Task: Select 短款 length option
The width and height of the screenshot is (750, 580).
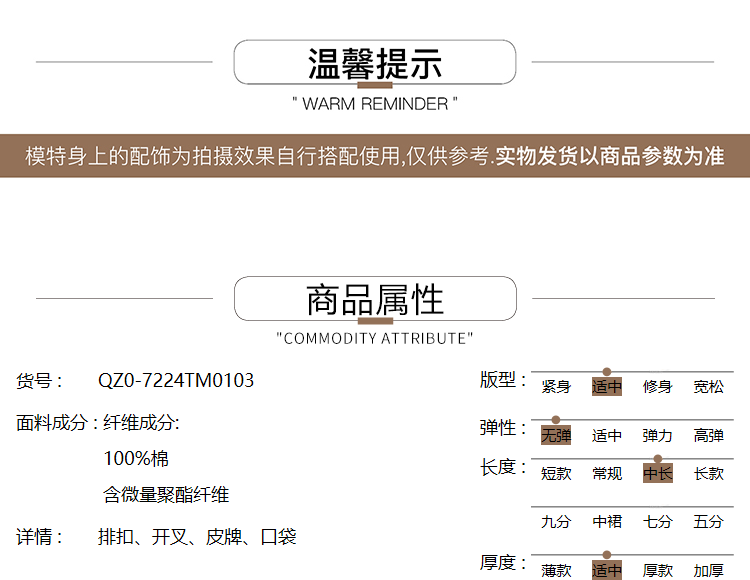Action: pyautogui.click(x=556, y=474)
